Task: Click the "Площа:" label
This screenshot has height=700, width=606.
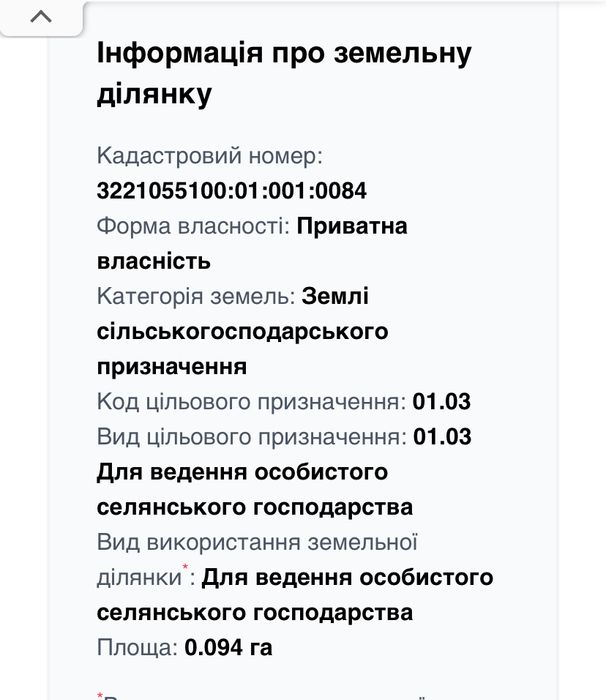Action: click(137, 648)
